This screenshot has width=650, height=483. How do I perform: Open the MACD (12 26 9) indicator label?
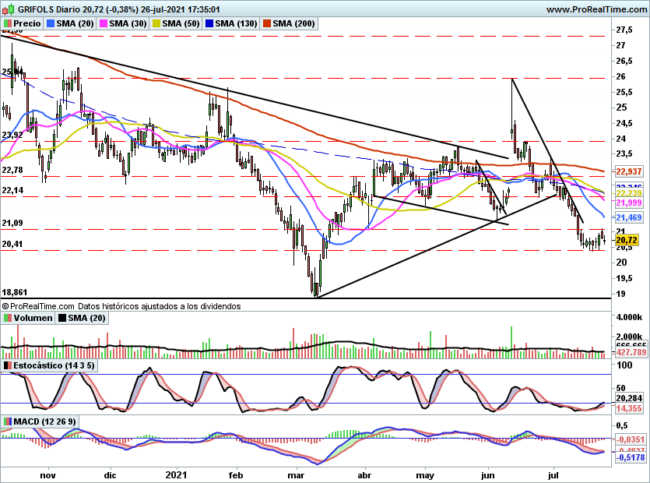point(44,422)
